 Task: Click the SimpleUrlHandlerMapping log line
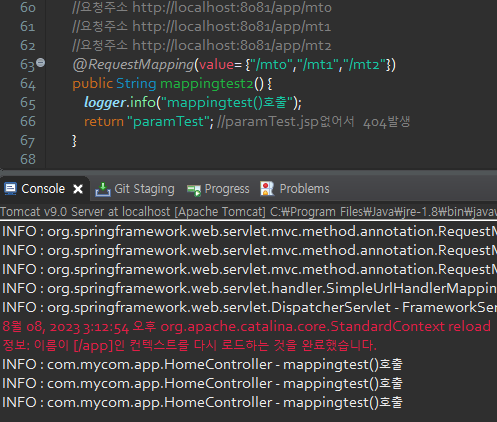248,289
